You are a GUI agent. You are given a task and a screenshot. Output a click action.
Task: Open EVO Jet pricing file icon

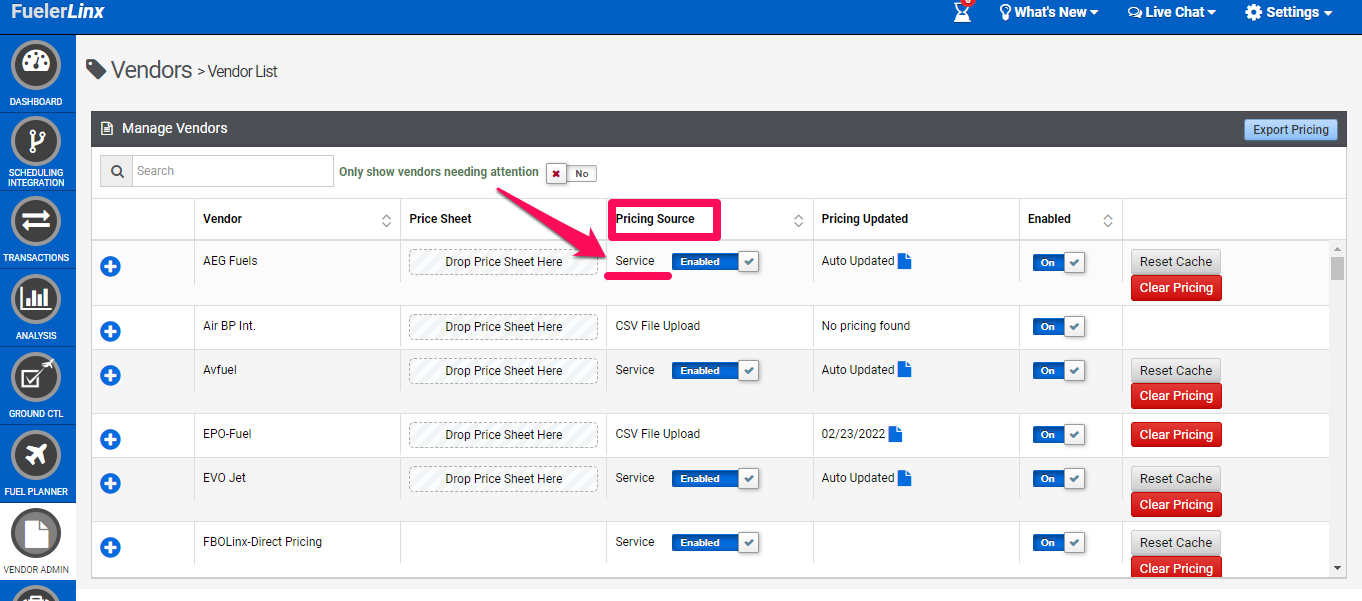click(905, 478)
